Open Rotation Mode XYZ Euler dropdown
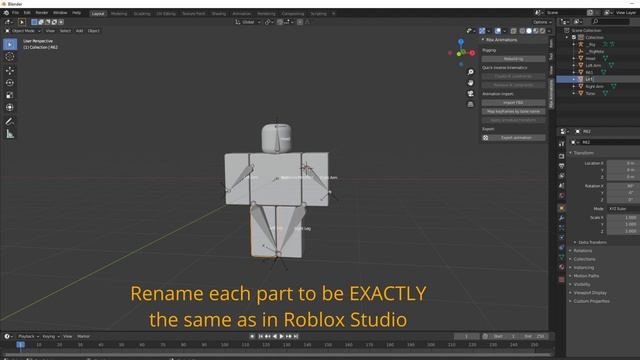Image resolution: width=640 pixels, height=360 pixels. (623, 209)
